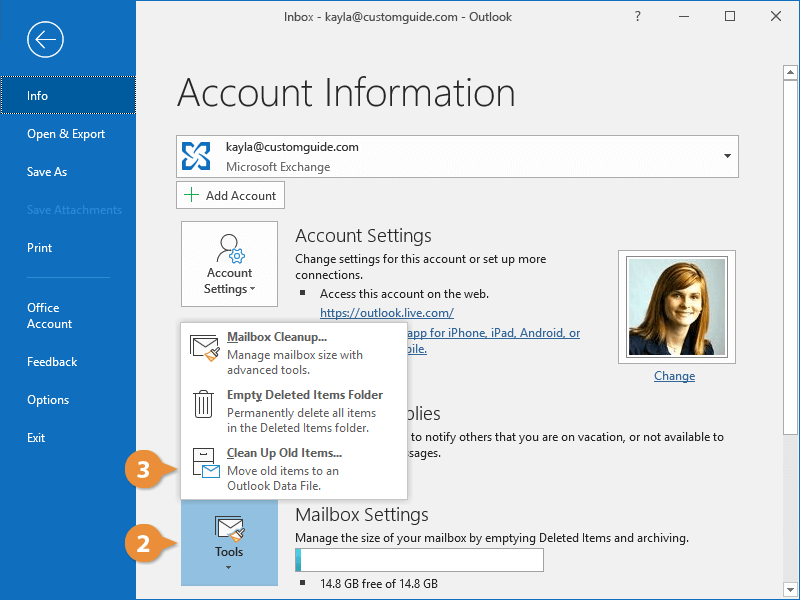
Task: Click the 'Mailbox Settings' heading
Action: click(x=362, y=515)
